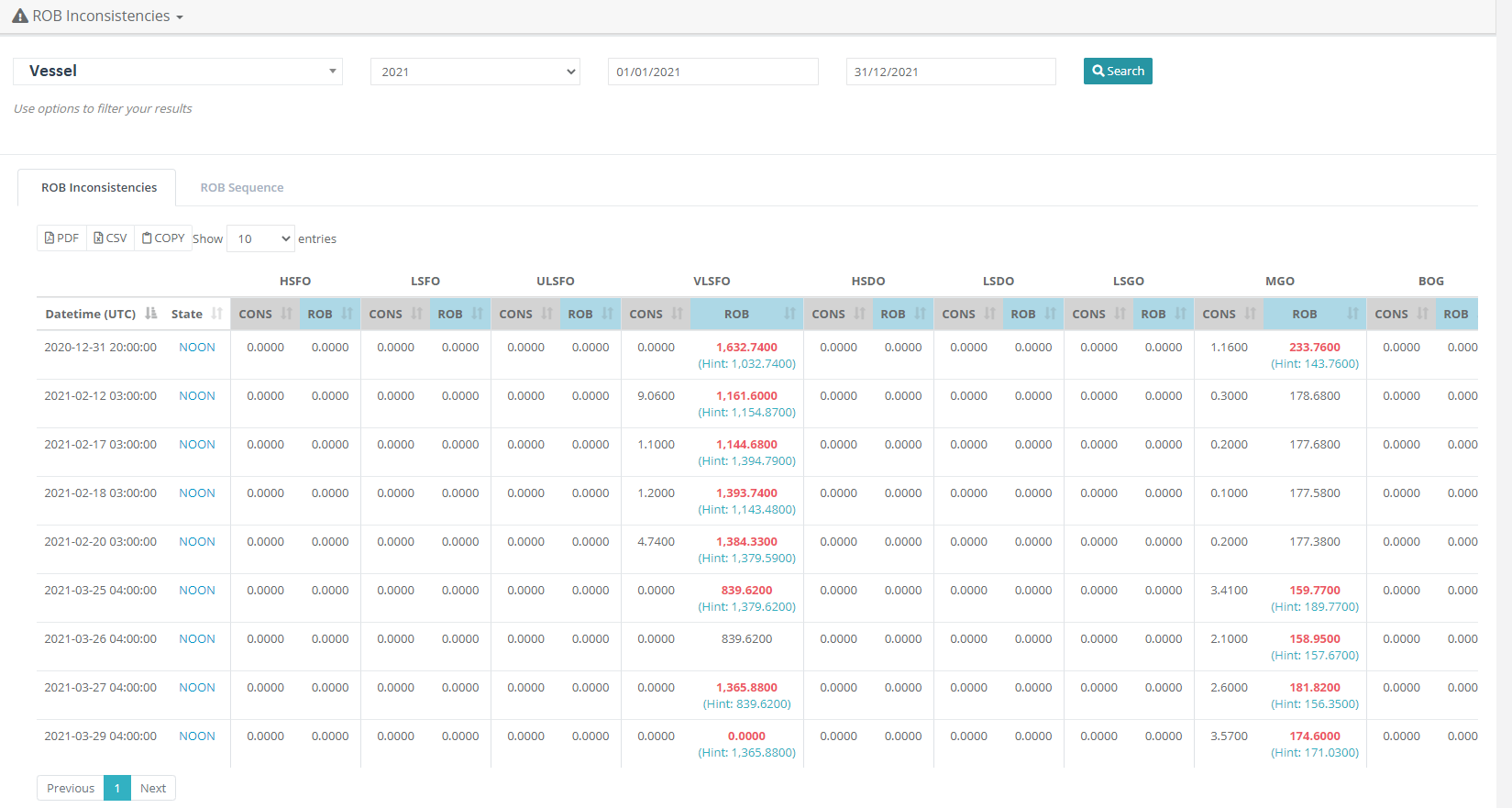Click the hint text 143.7600
The image size is (1512, 808).
1315,364
